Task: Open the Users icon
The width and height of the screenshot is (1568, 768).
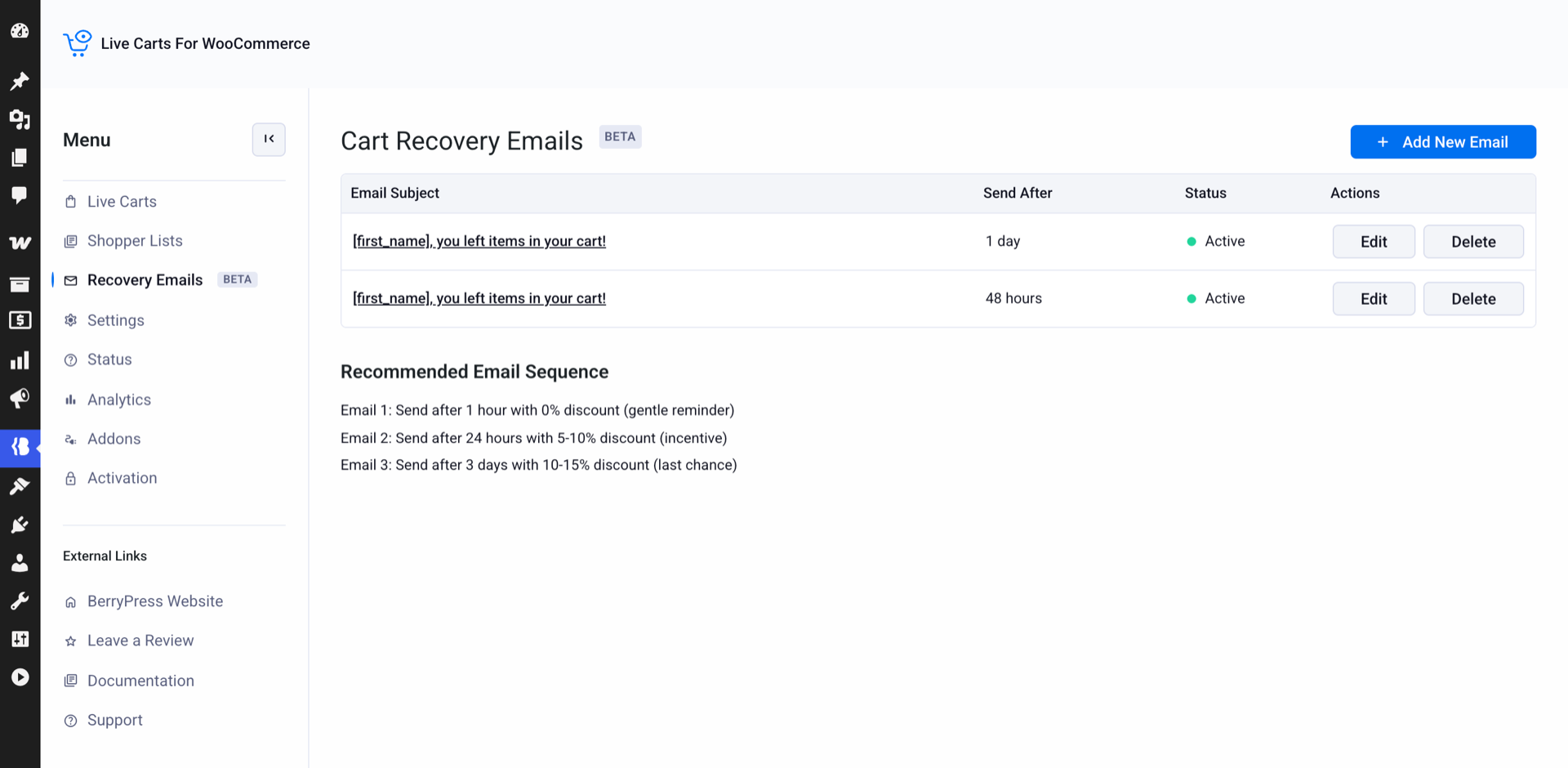Action: tap(20, 563)
